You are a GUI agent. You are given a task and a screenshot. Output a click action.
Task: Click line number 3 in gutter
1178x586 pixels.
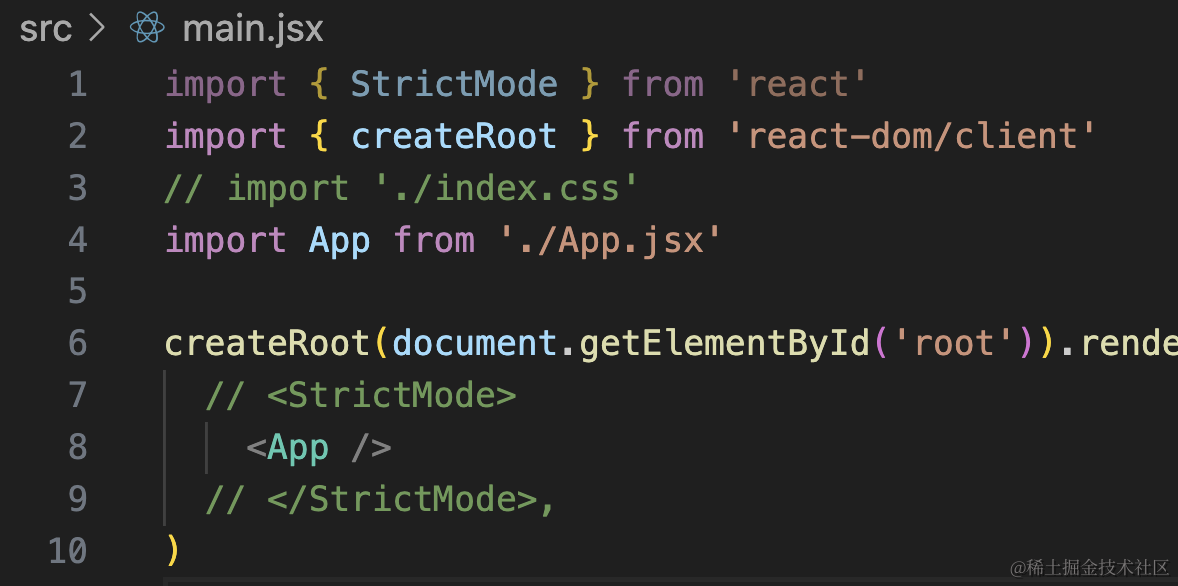(x=78, y=188)
